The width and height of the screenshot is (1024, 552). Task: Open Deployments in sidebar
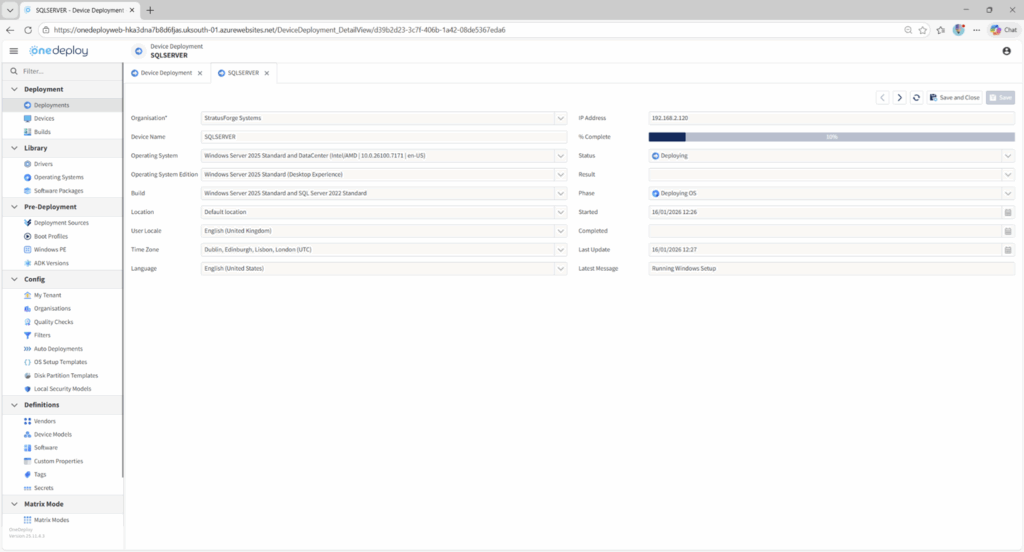coord(51,105)
